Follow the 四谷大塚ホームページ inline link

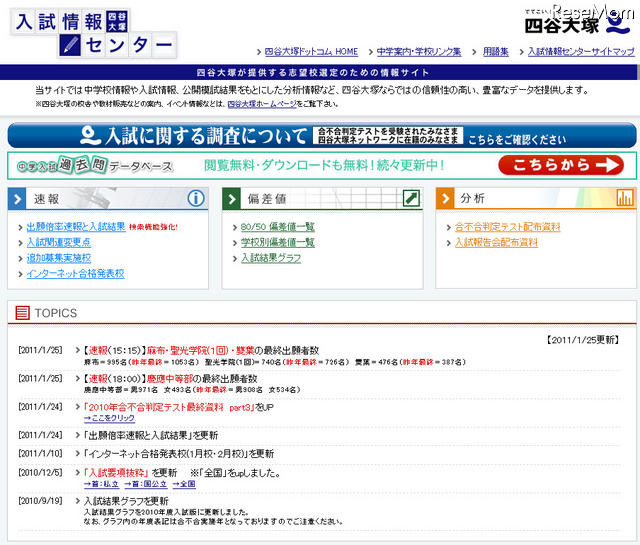(x=262, y=104)
